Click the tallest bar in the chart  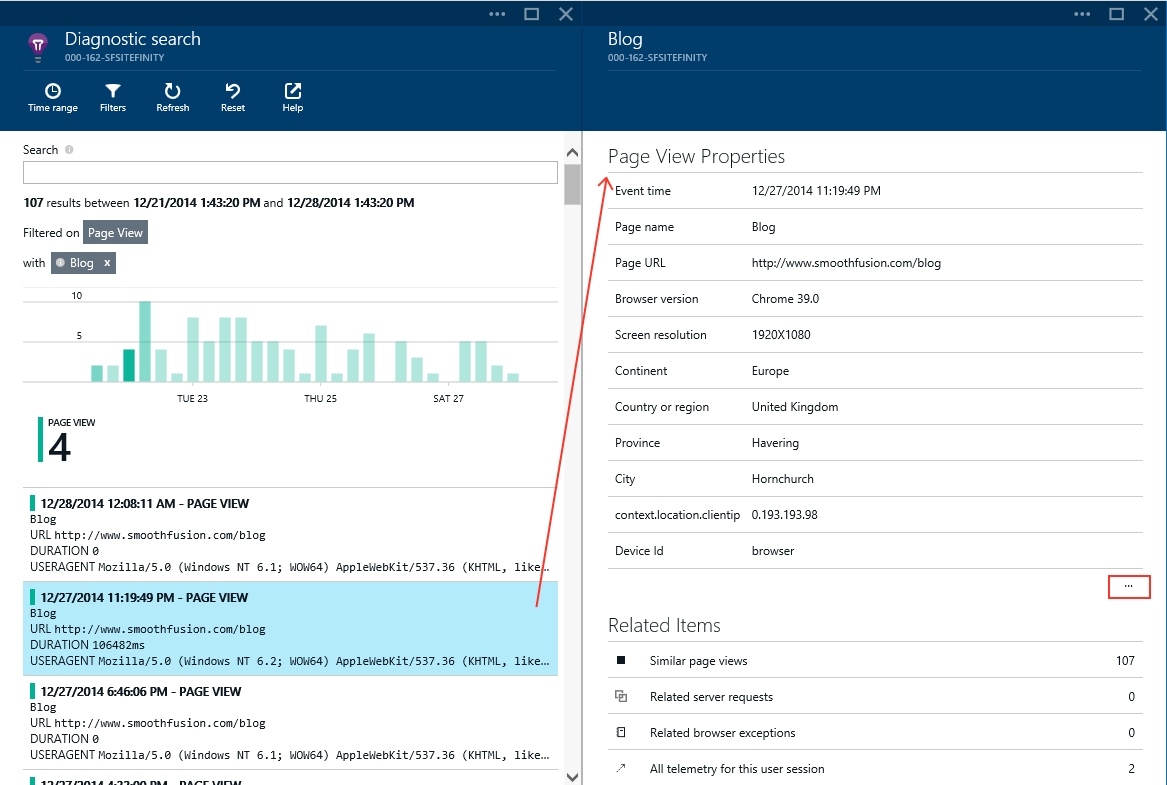(x=145, y=342)
